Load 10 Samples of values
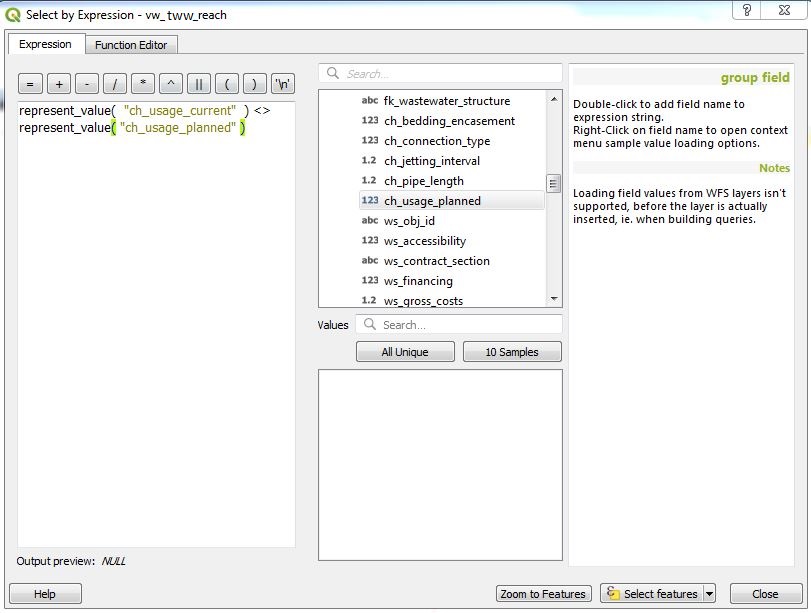 512,352
